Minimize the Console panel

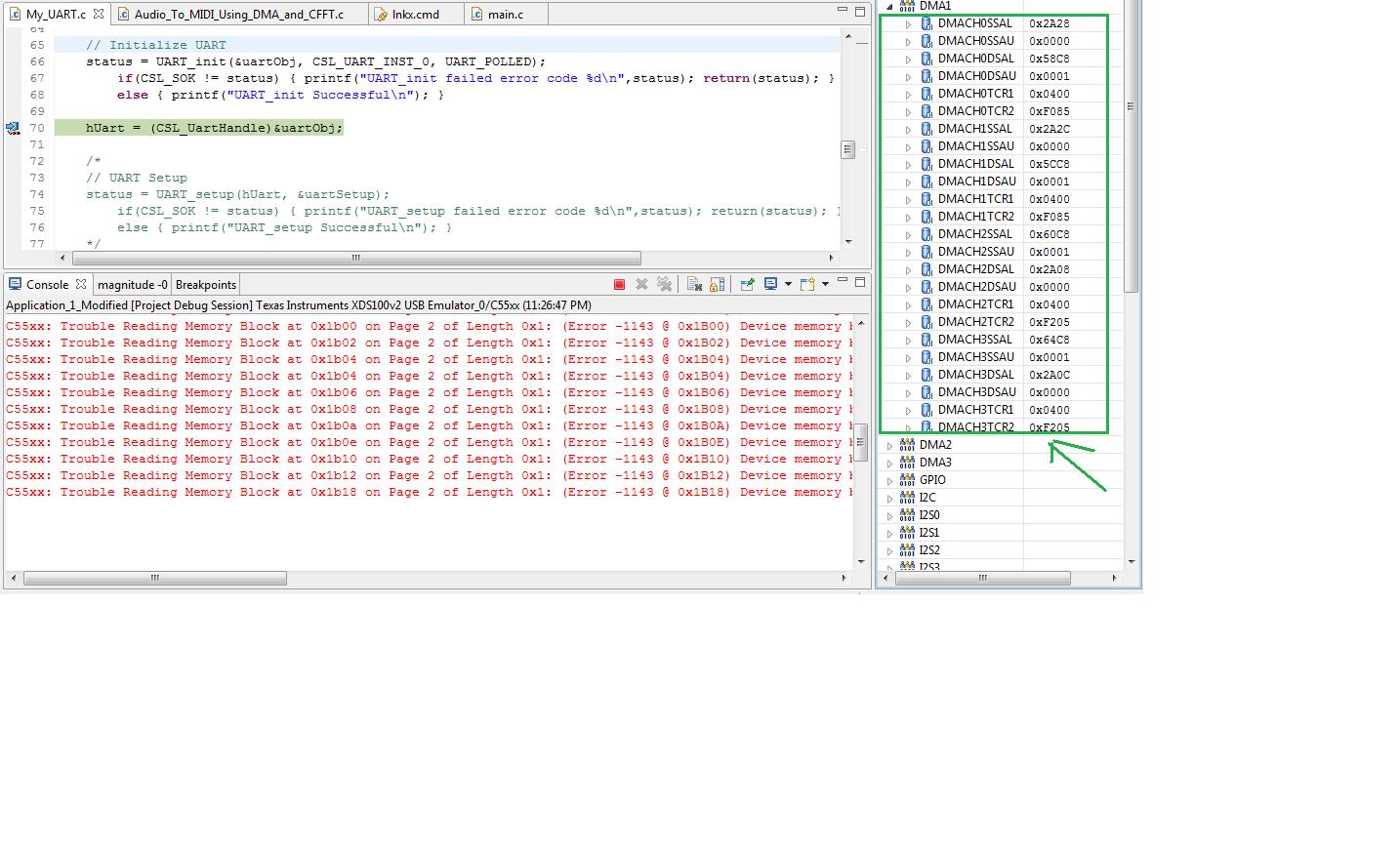point(842,281)
